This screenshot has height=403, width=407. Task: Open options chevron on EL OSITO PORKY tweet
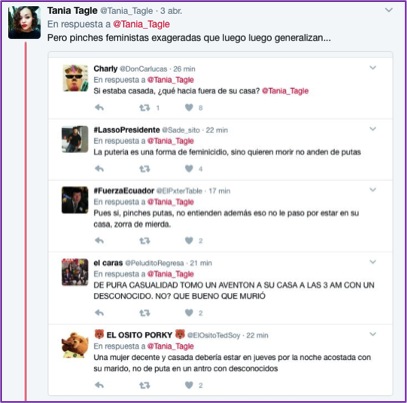(373, 334)
